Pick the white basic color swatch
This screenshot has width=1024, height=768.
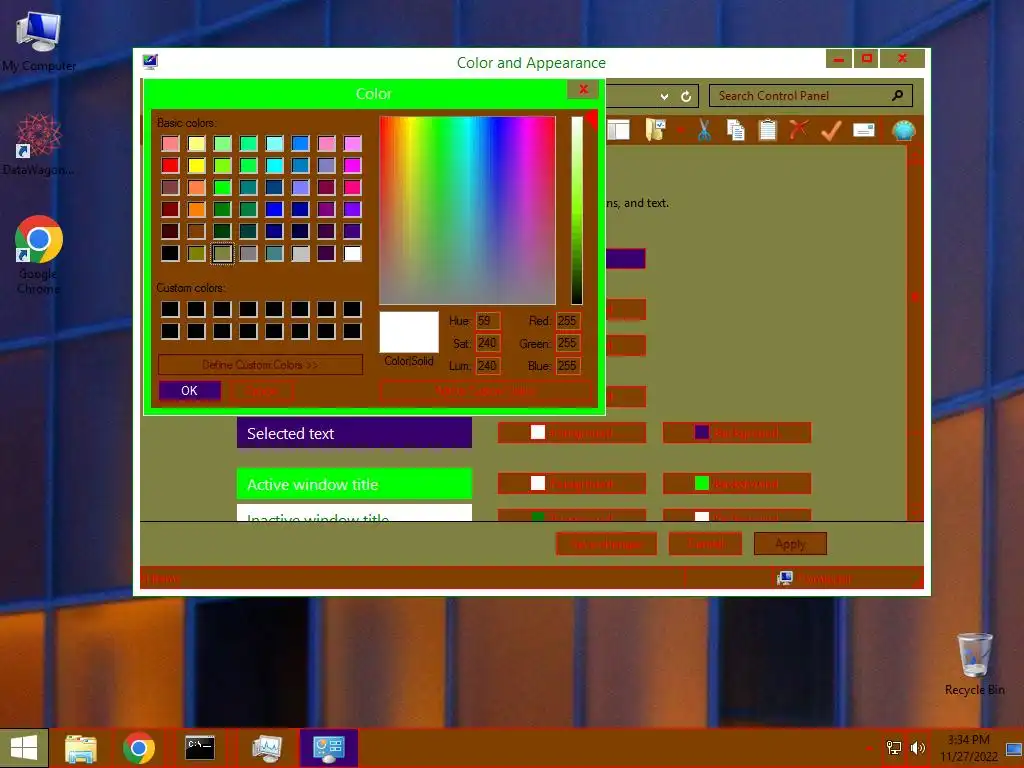pos(352,253)
